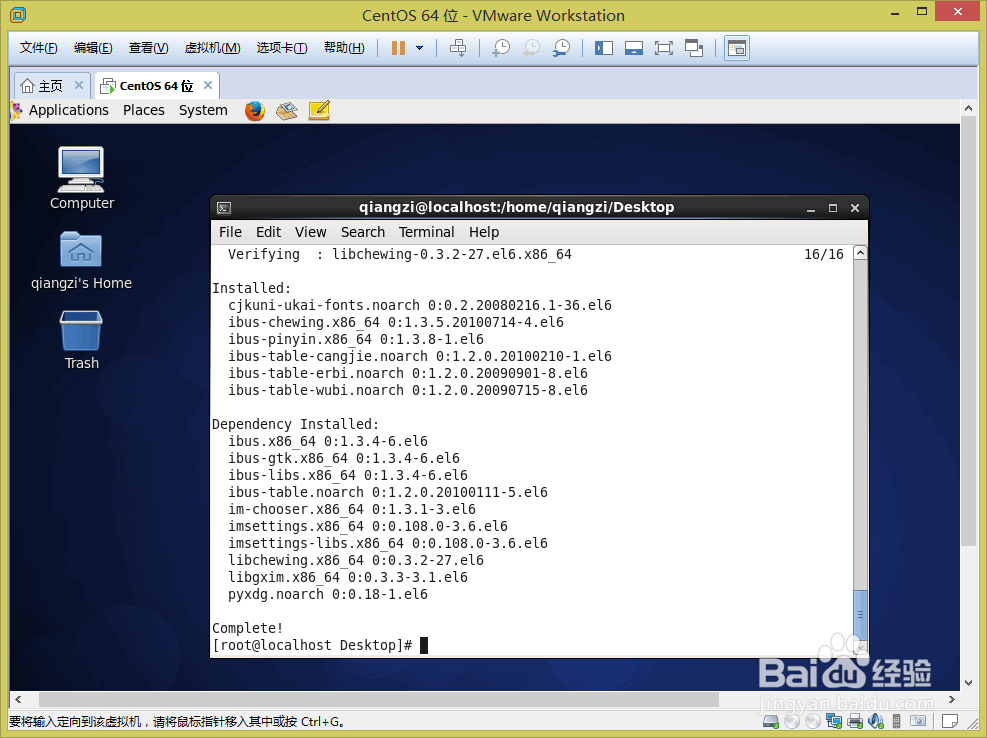
Task: Revert the VM to its previous snapshot
Action: [532, 48]
